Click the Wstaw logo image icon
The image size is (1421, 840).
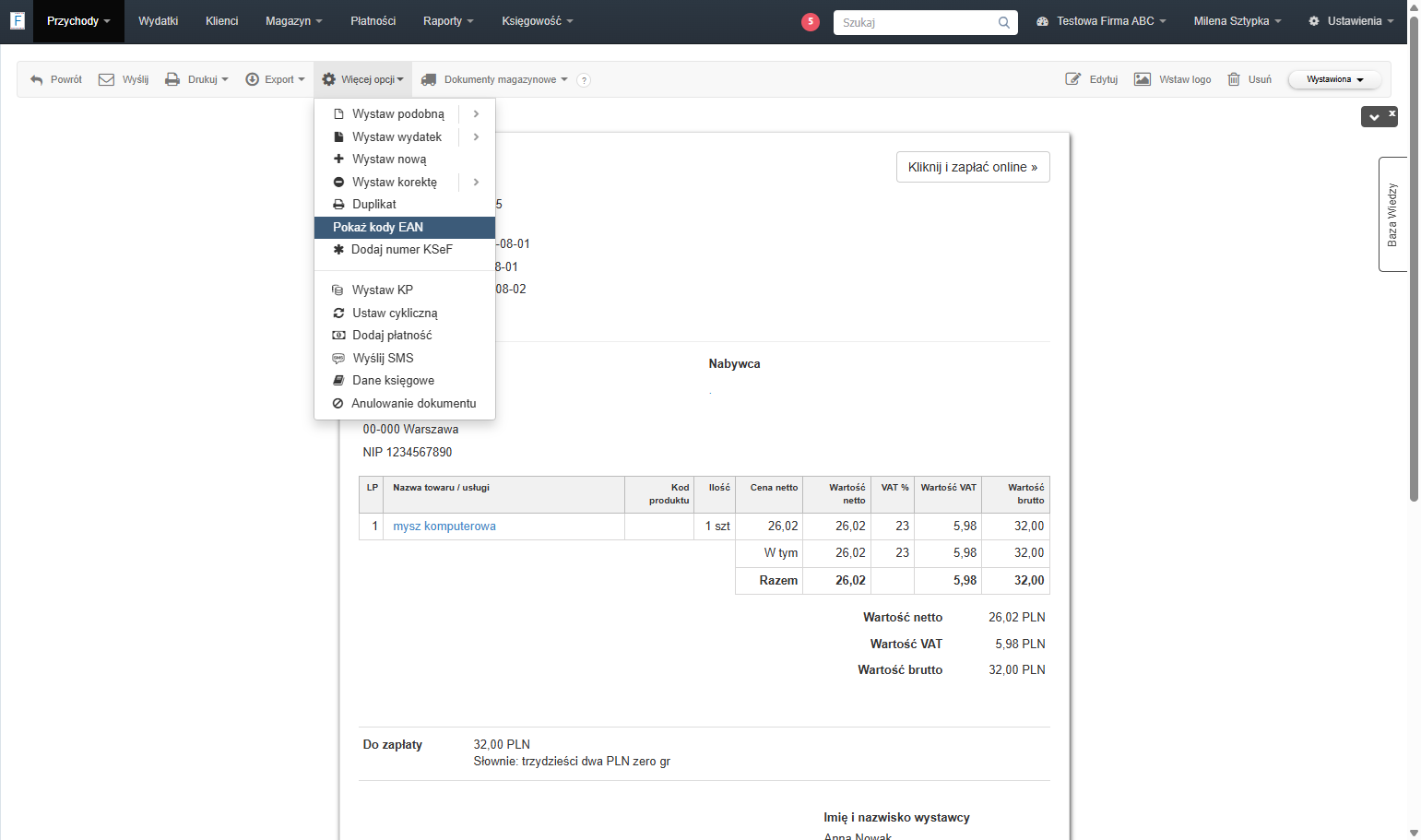[x=1142, y=79]
